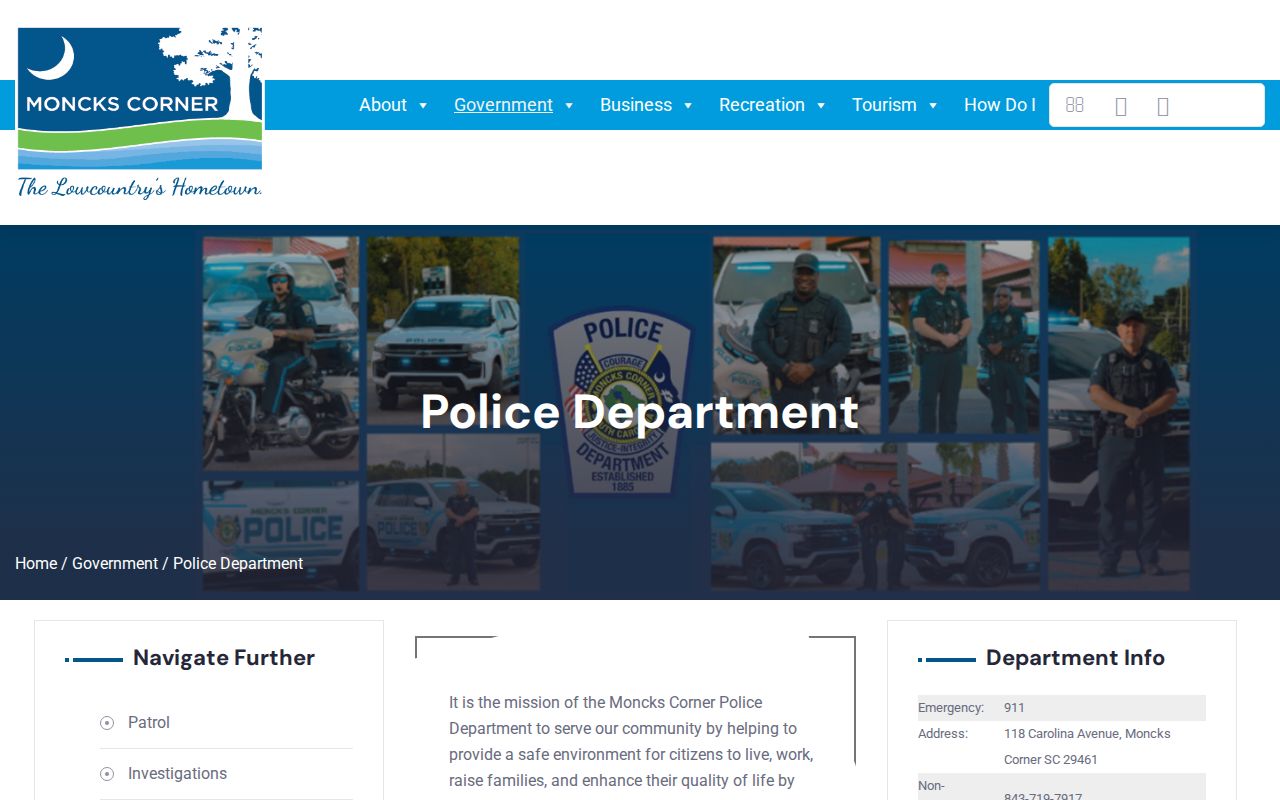The width and height of the screenshot is (1280, 800).
Task: Click the Emergency: label
Action: [951, 708]
